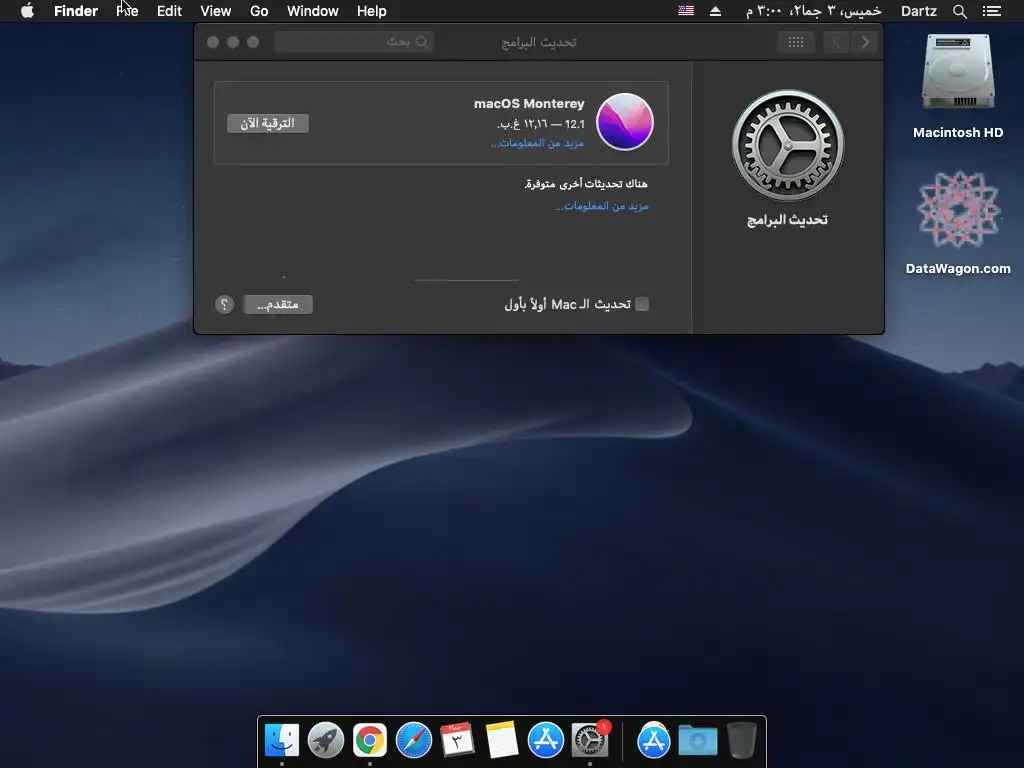Open Finder from the Dock
The width and height of the screenshot is (1024, 768).
282,741
